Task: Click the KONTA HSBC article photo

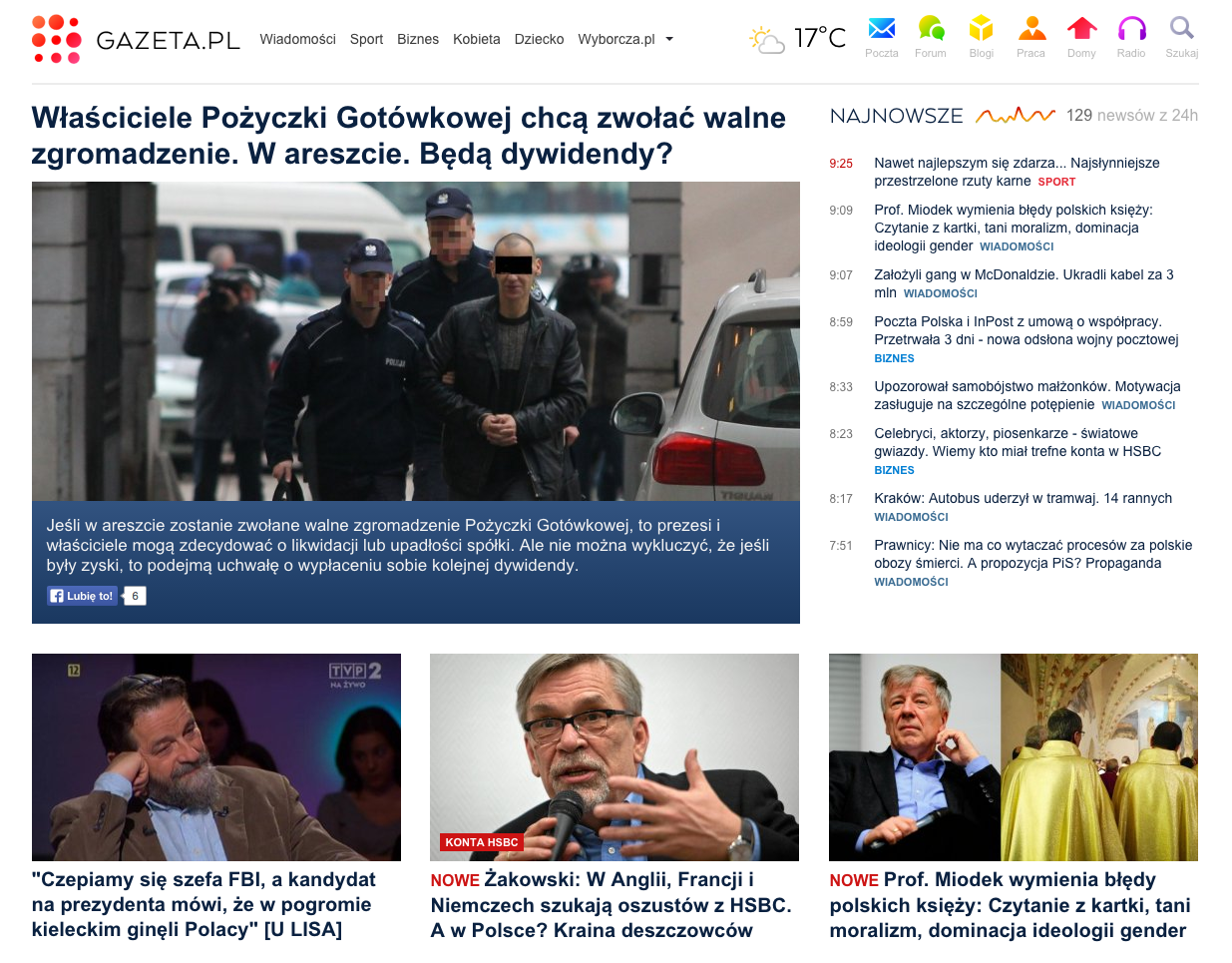Action: 615,757
